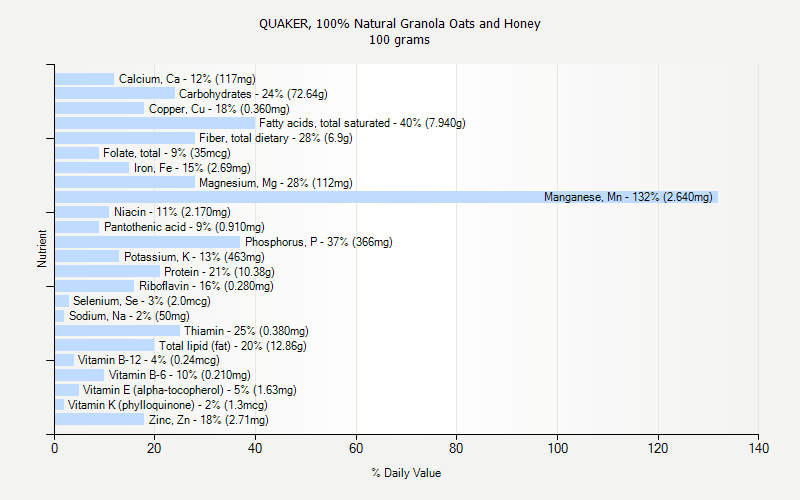Click 'Riboflavin - 16% (0.280mg)' label
The image size is (800, 500).
pyautogui.click(x=206, y=286)
